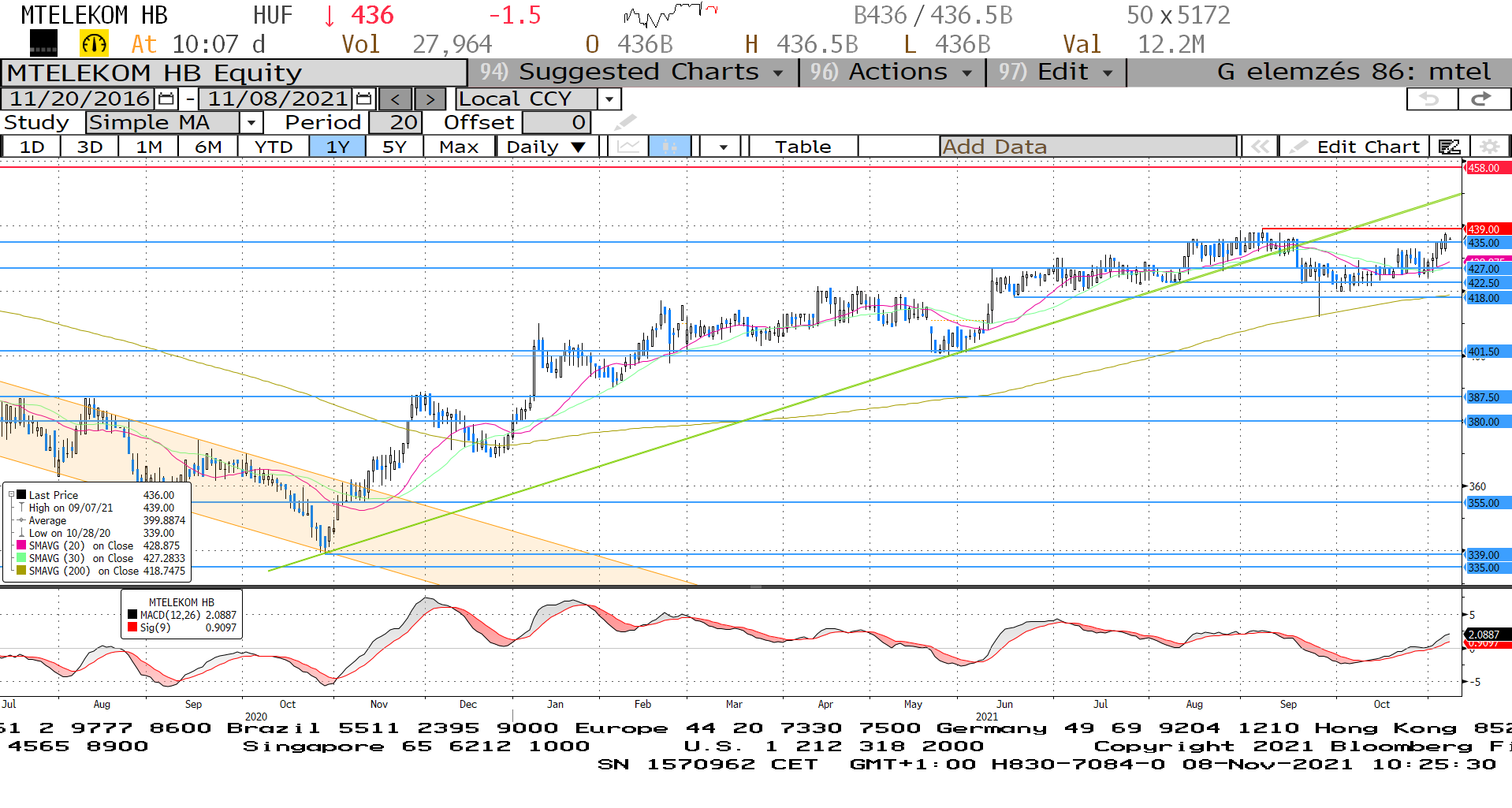Click the yellow gauge icon beside At
Screen dimensions: 1512x808
[x=95, y=44]
